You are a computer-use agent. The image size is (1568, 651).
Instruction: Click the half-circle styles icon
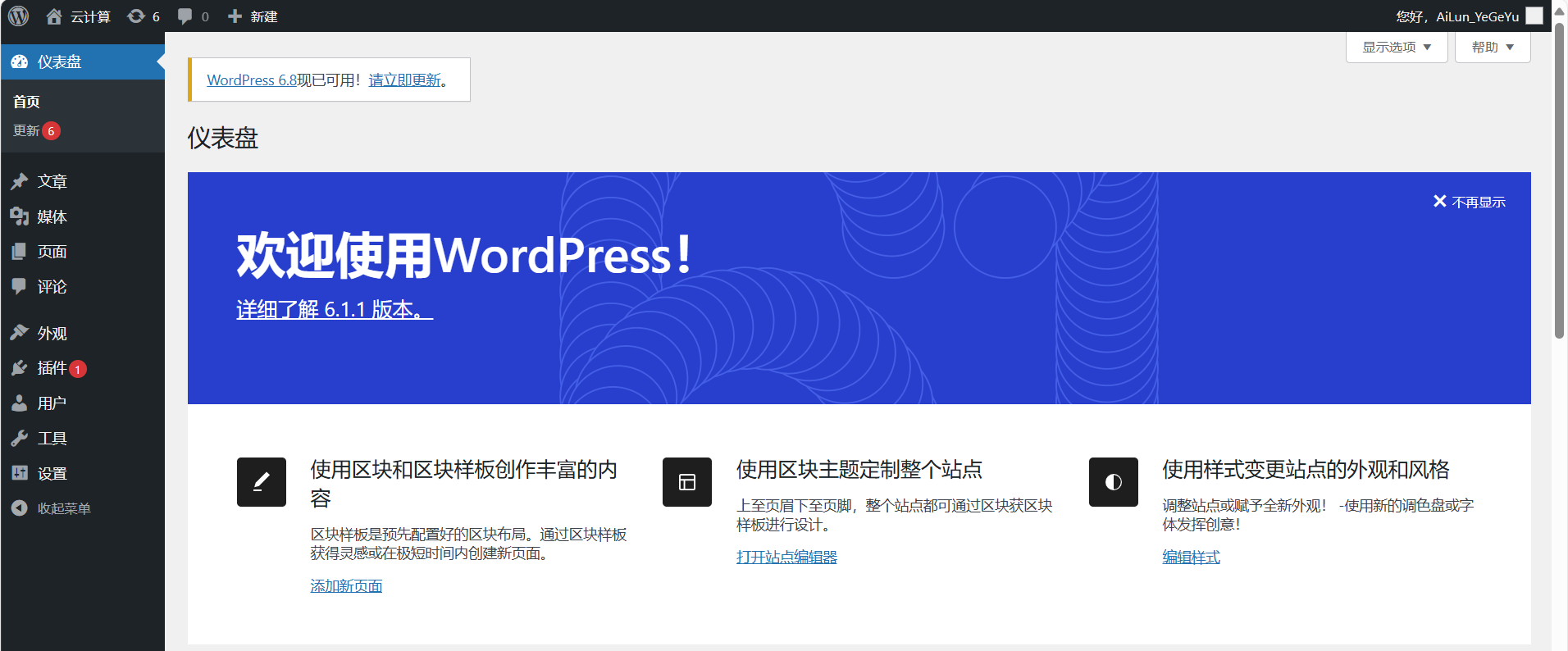click(x=1114, y=482)
